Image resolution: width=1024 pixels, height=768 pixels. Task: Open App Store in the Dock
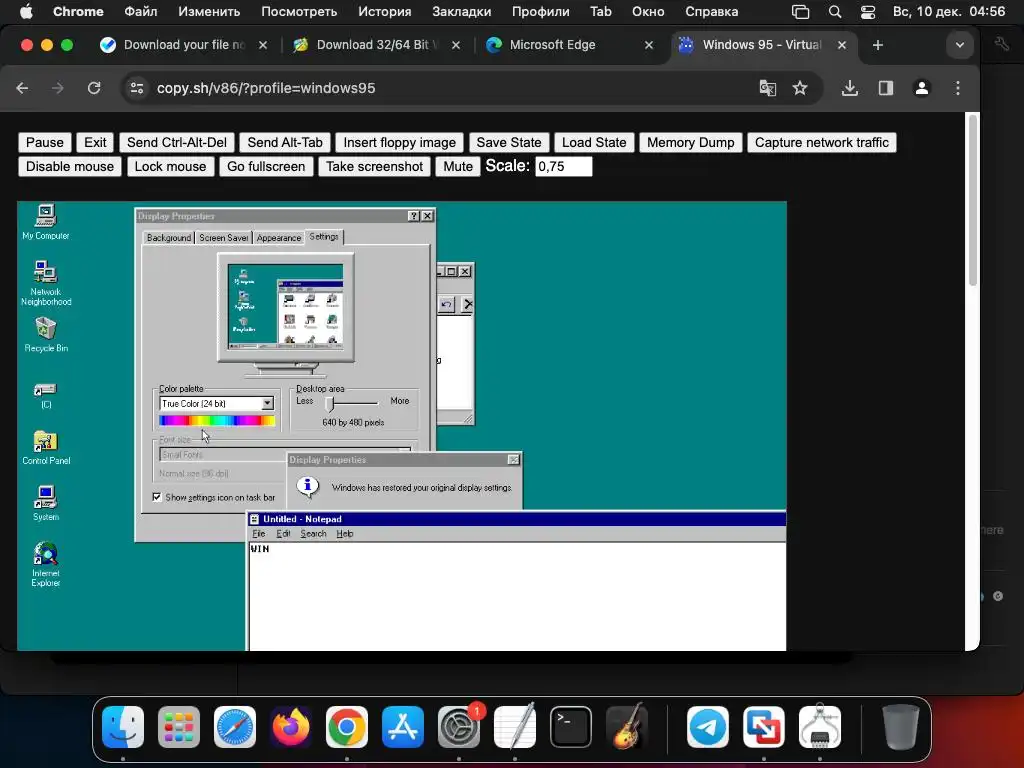click(x=403, y=727)
